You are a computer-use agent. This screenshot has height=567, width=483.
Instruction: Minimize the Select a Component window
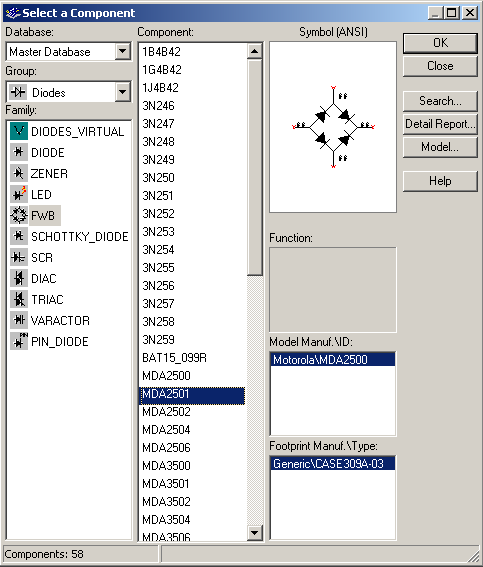pos(436,13)
